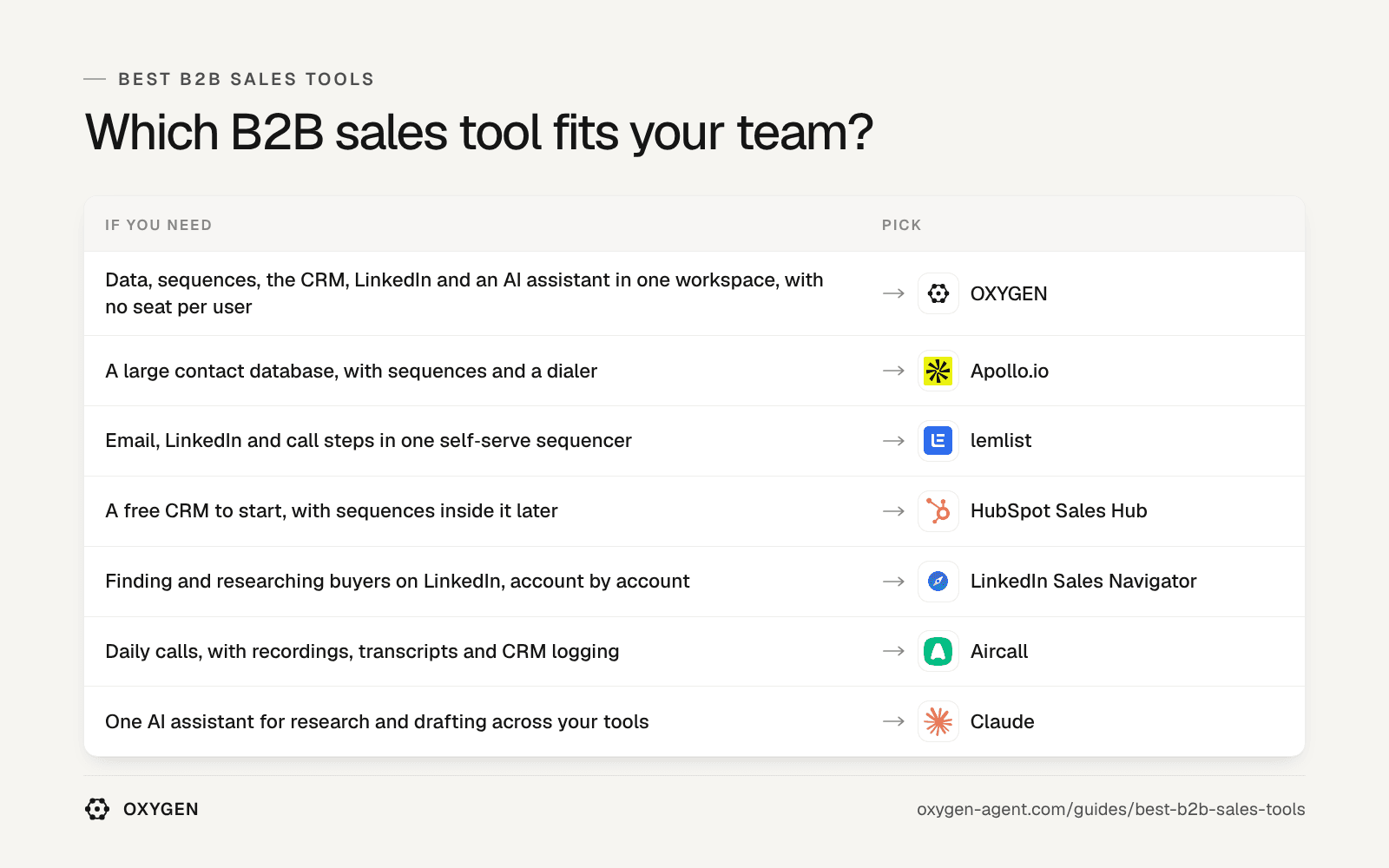Image resolution: width=1389 pixels, height=868 pixels.
Task: Click the 'IF YOU NEED' column header
Action: [159, 225]
